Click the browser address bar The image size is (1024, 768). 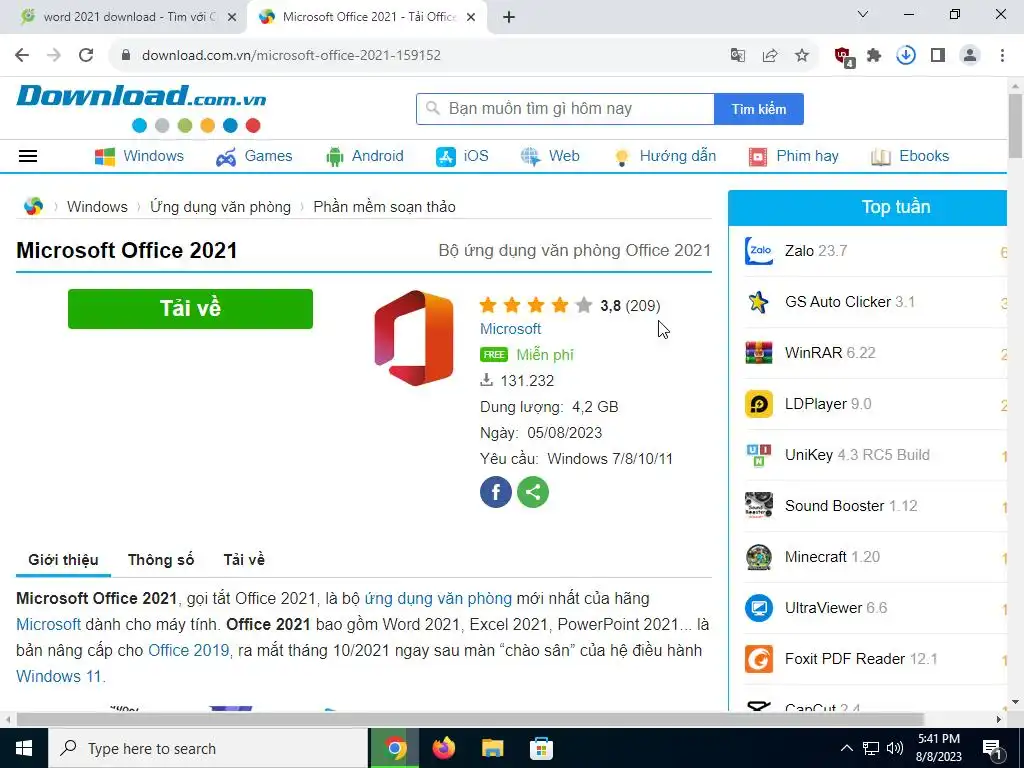[418, 56]
